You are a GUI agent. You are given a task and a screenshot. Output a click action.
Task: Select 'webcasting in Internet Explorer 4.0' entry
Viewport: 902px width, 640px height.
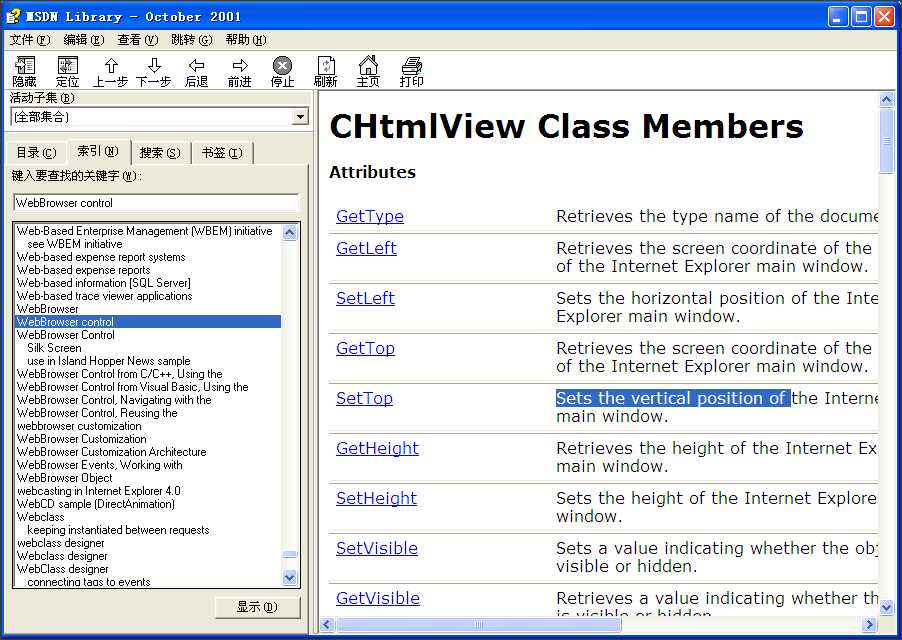98,491
